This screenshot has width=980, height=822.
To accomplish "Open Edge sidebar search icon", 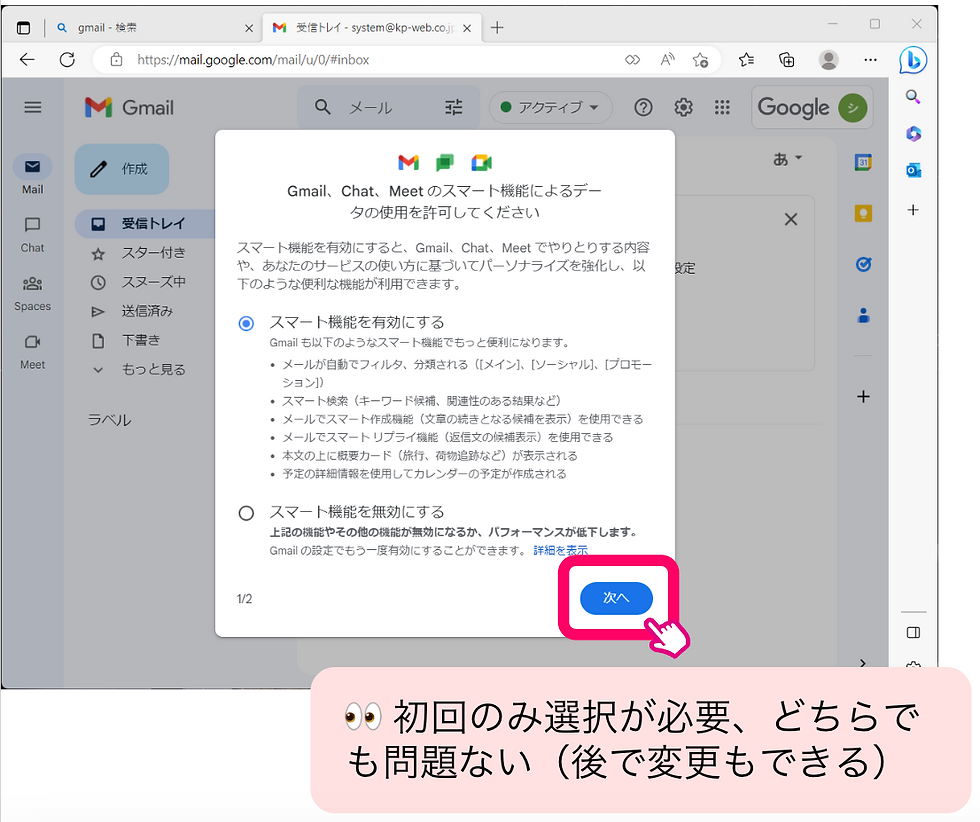I will click(913, 97).
